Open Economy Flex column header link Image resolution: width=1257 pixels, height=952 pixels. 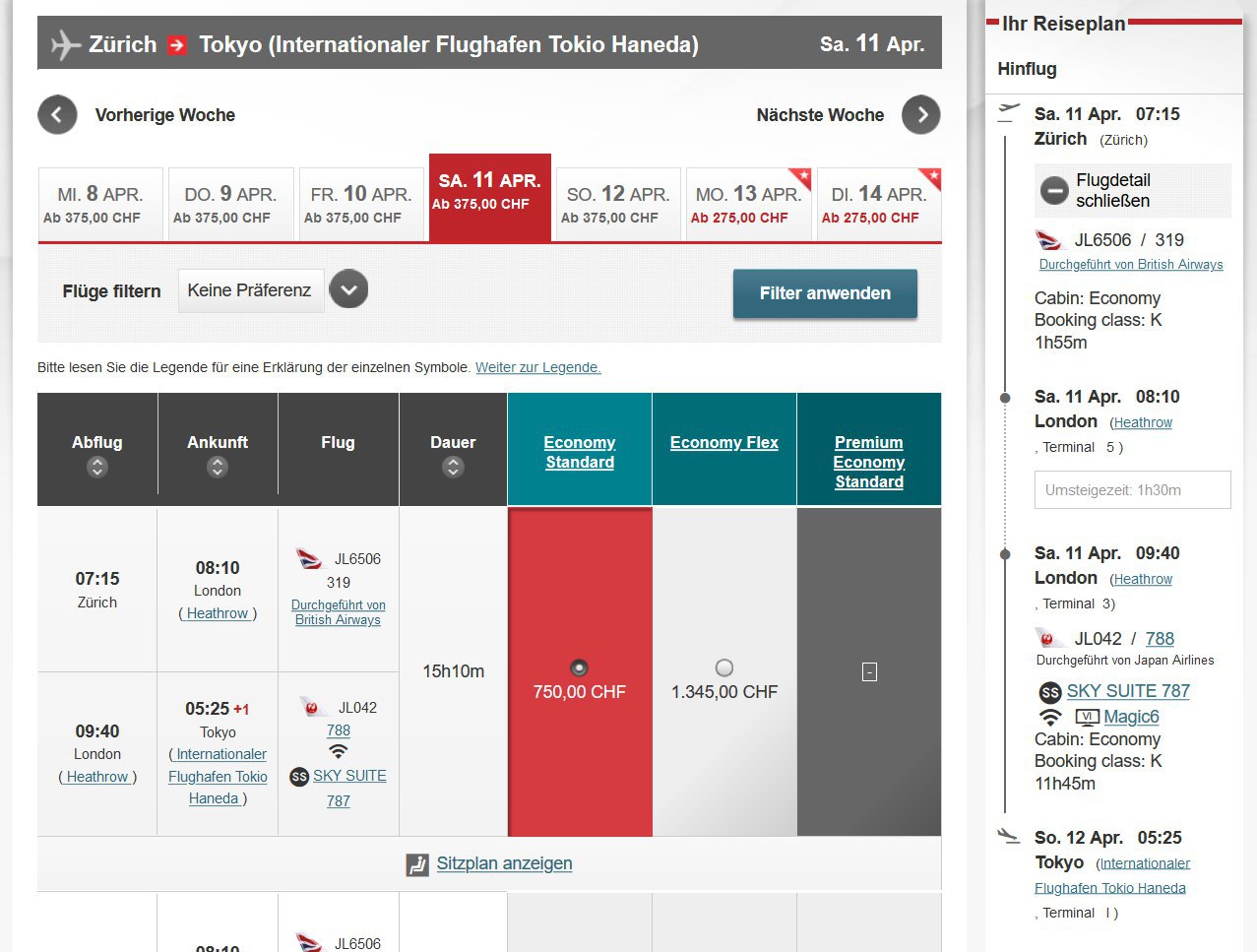[724, 443]
